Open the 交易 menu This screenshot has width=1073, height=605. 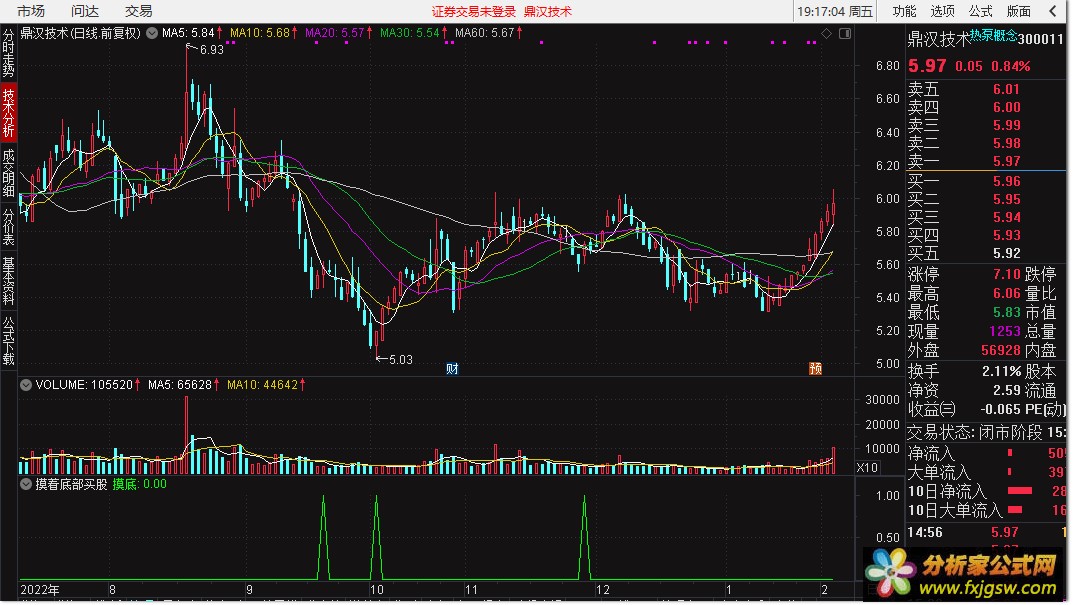pyautogui.click(x=139, y=11)
